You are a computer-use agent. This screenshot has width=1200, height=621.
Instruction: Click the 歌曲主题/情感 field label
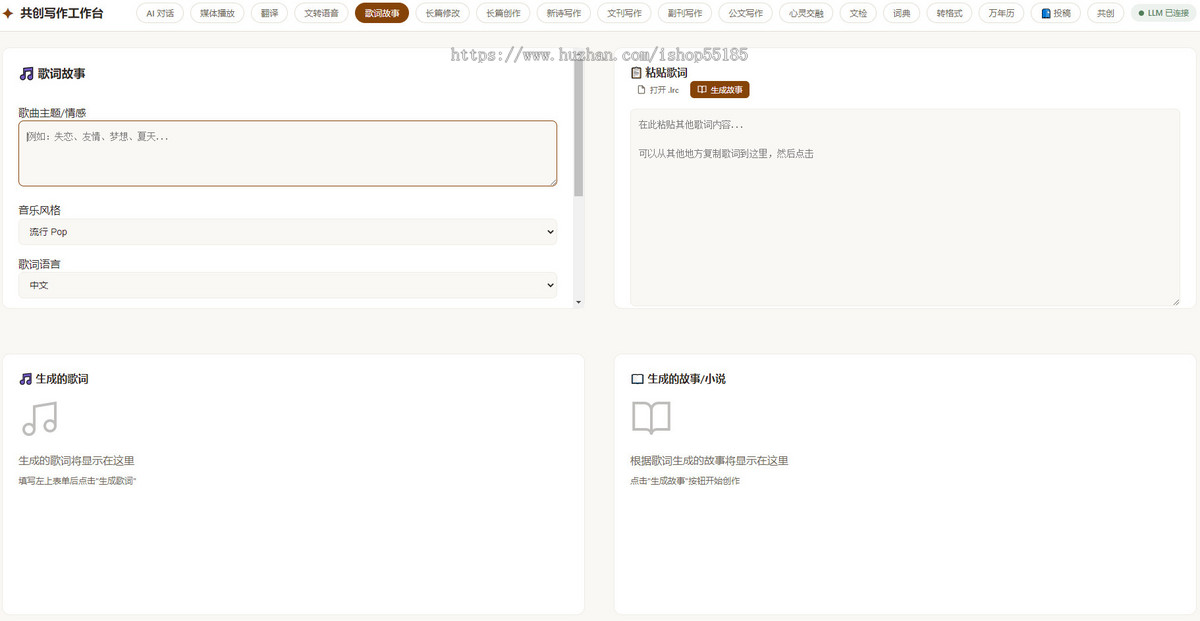click(x=52, y=112)
